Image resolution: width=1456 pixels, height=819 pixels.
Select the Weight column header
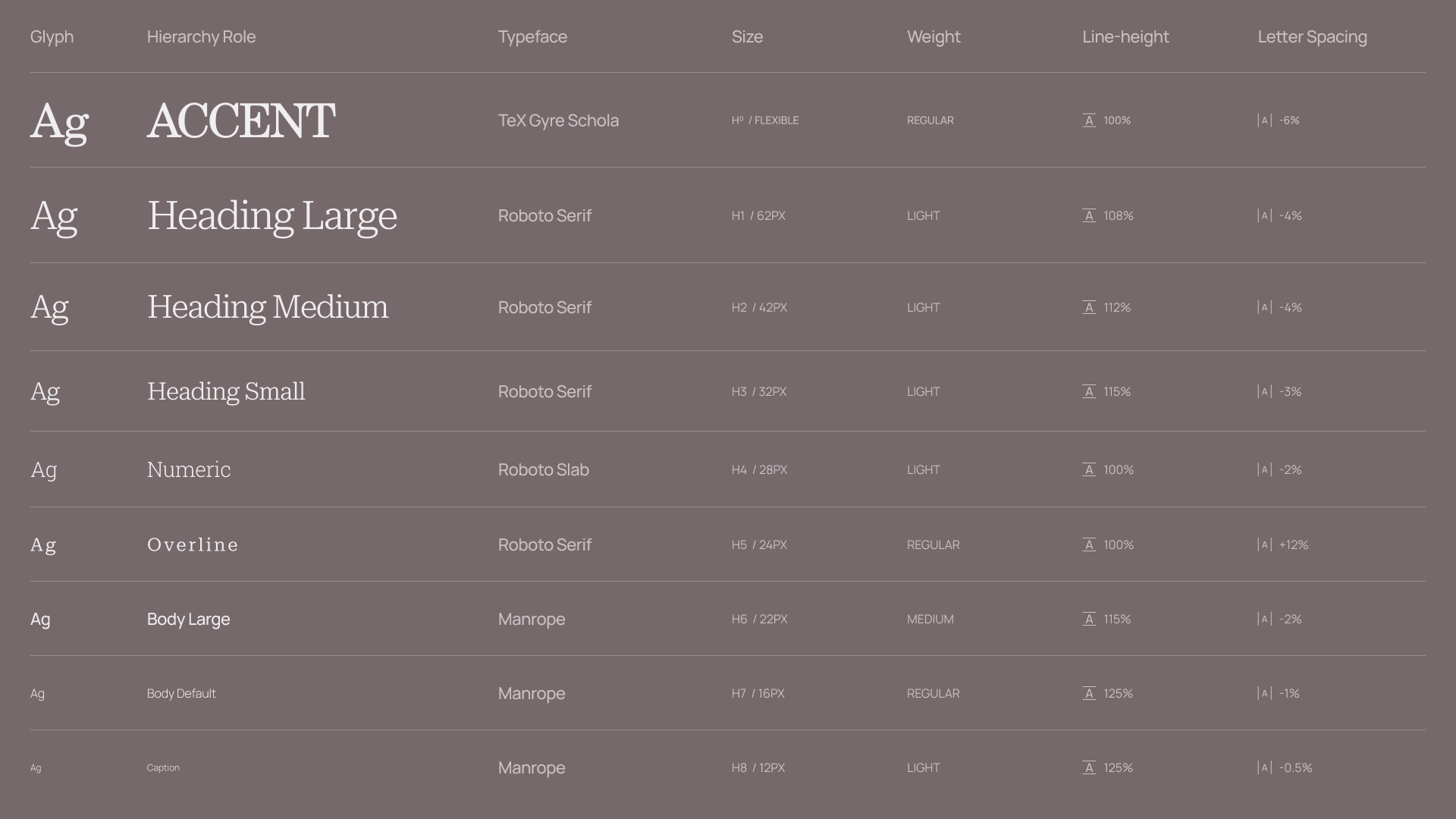934,37
